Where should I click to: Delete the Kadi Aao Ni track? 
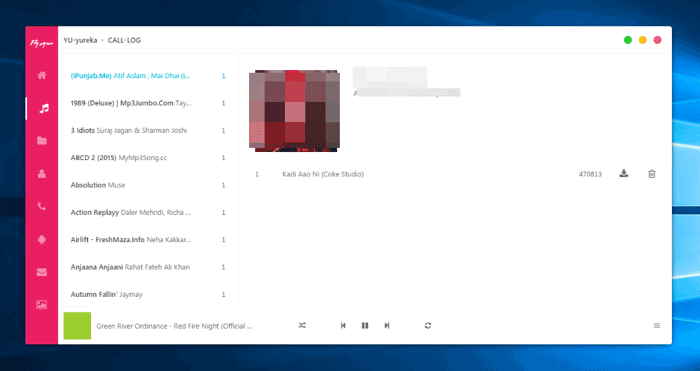point(652,174)
